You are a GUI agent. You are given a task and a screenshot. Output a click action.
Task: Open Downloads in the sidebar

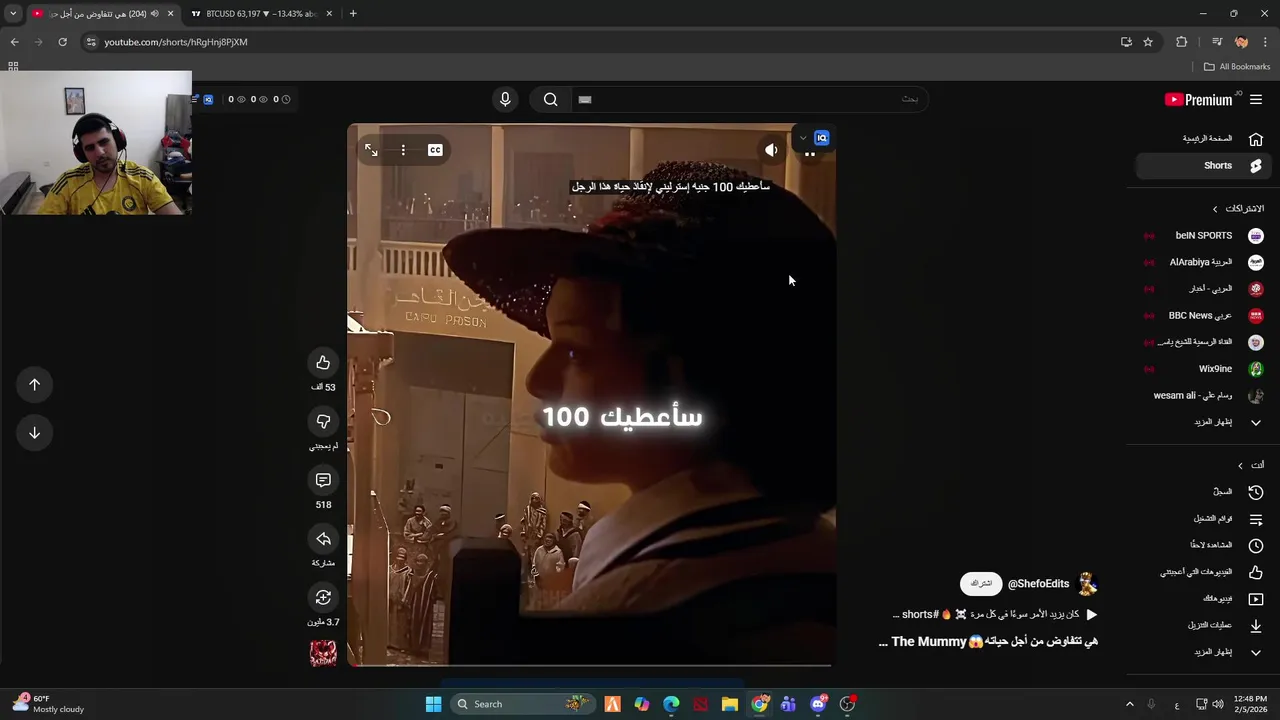(x=1202, y=625)
